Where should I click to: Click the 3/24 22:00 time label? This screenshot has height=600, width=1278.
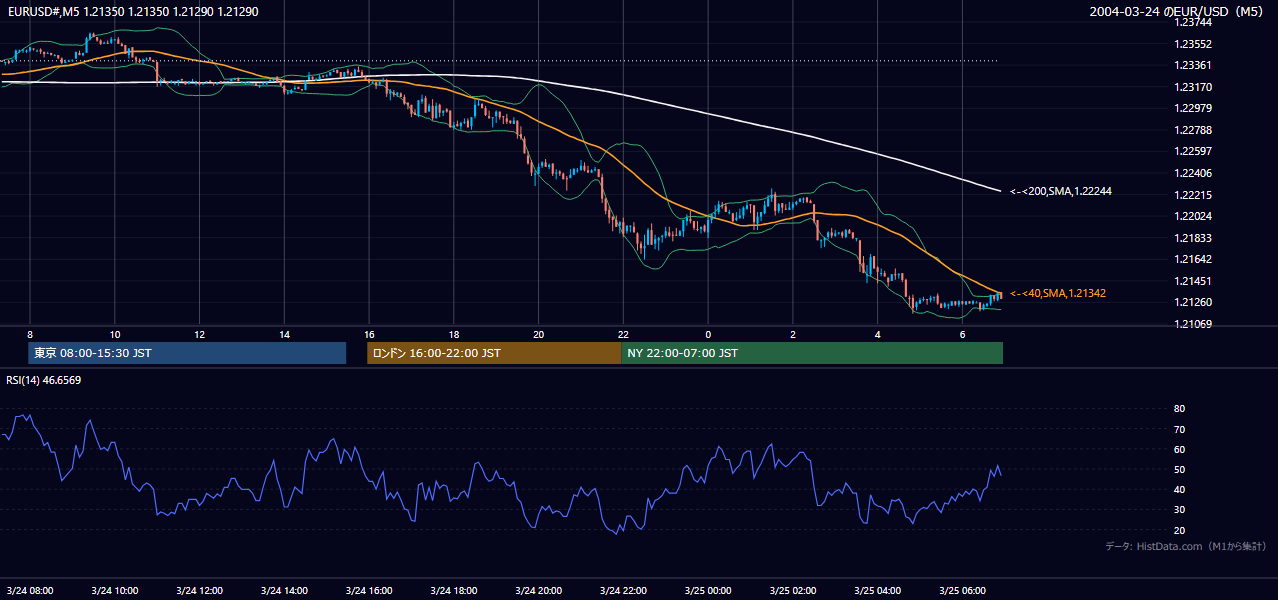623,591
